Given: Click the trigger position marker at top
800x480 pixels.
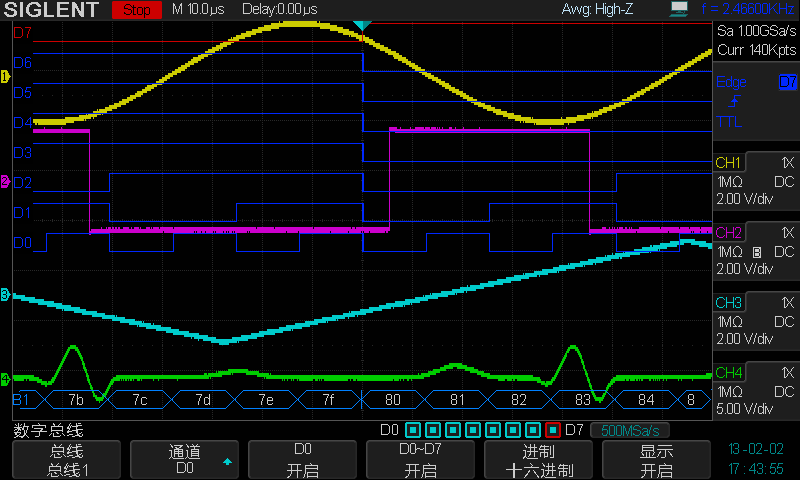Looking at the screenshot, I should click(363, 25).
